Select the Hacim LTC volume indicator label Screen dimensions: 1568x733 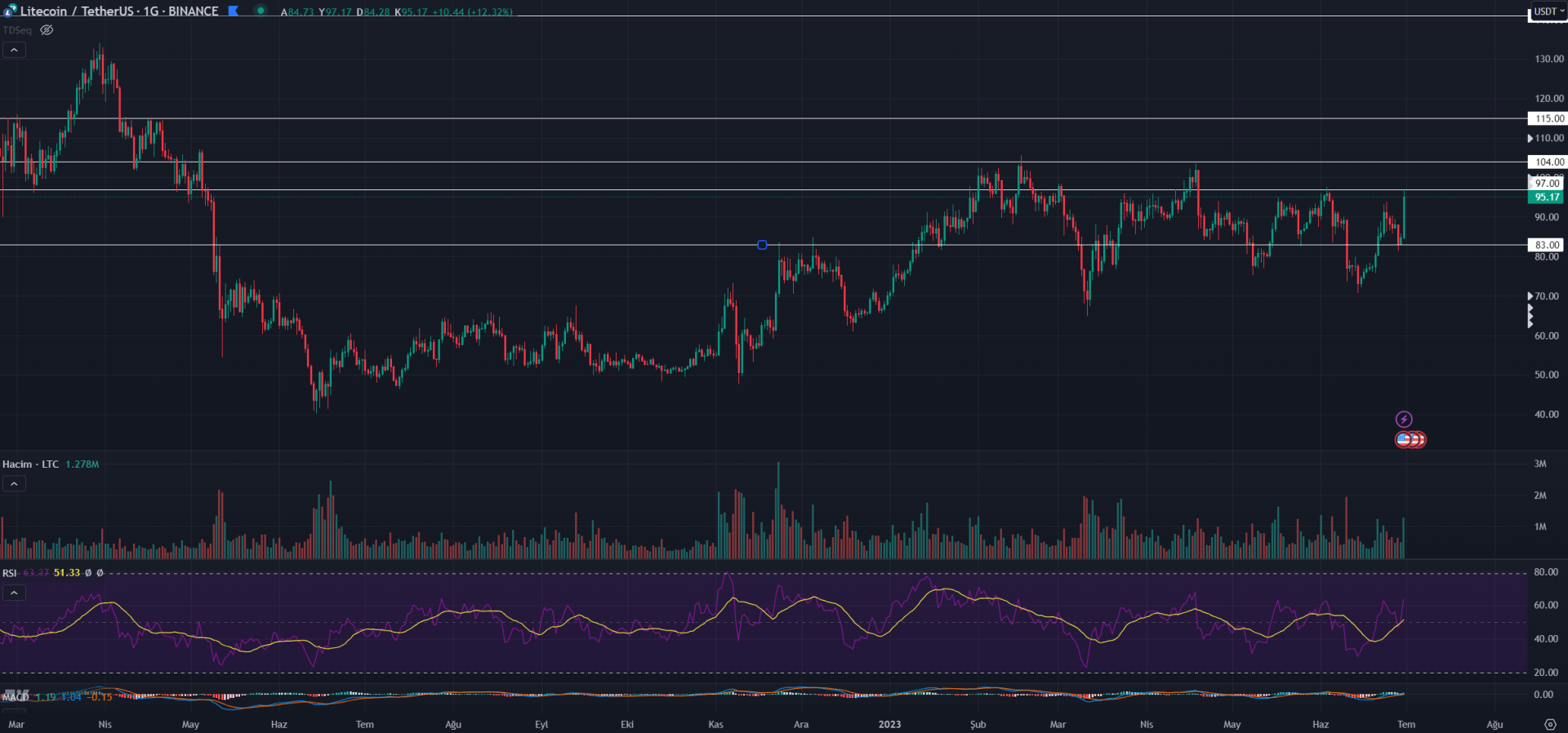pos(30,464)
